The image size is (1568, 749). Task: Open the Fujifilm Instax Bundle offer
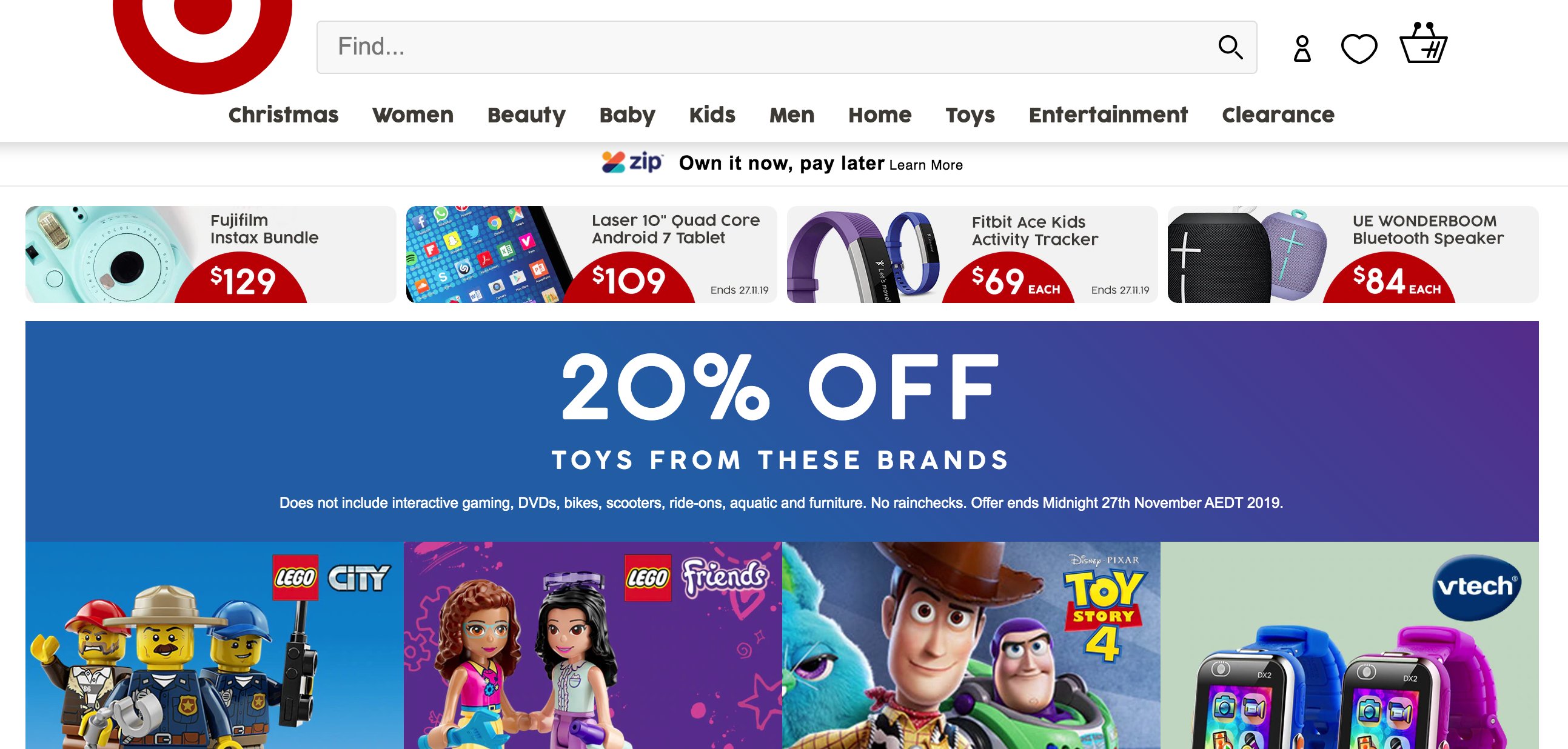pyautogui.click(x=210, y=255)
